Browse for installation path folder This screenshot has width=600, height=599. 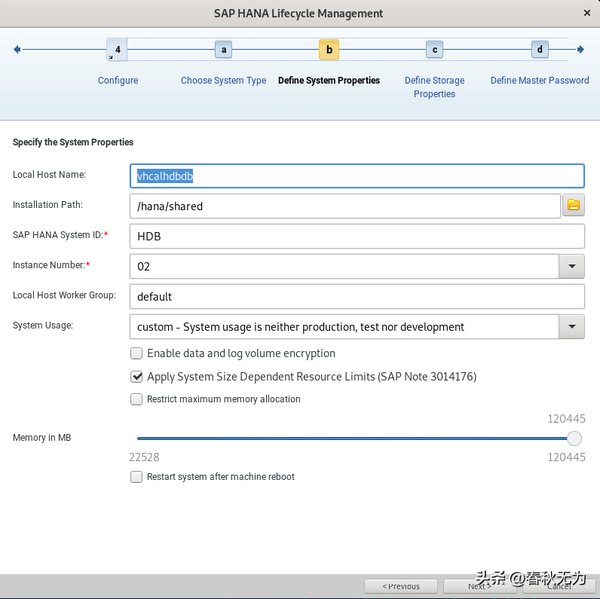[x=573, y=206]
